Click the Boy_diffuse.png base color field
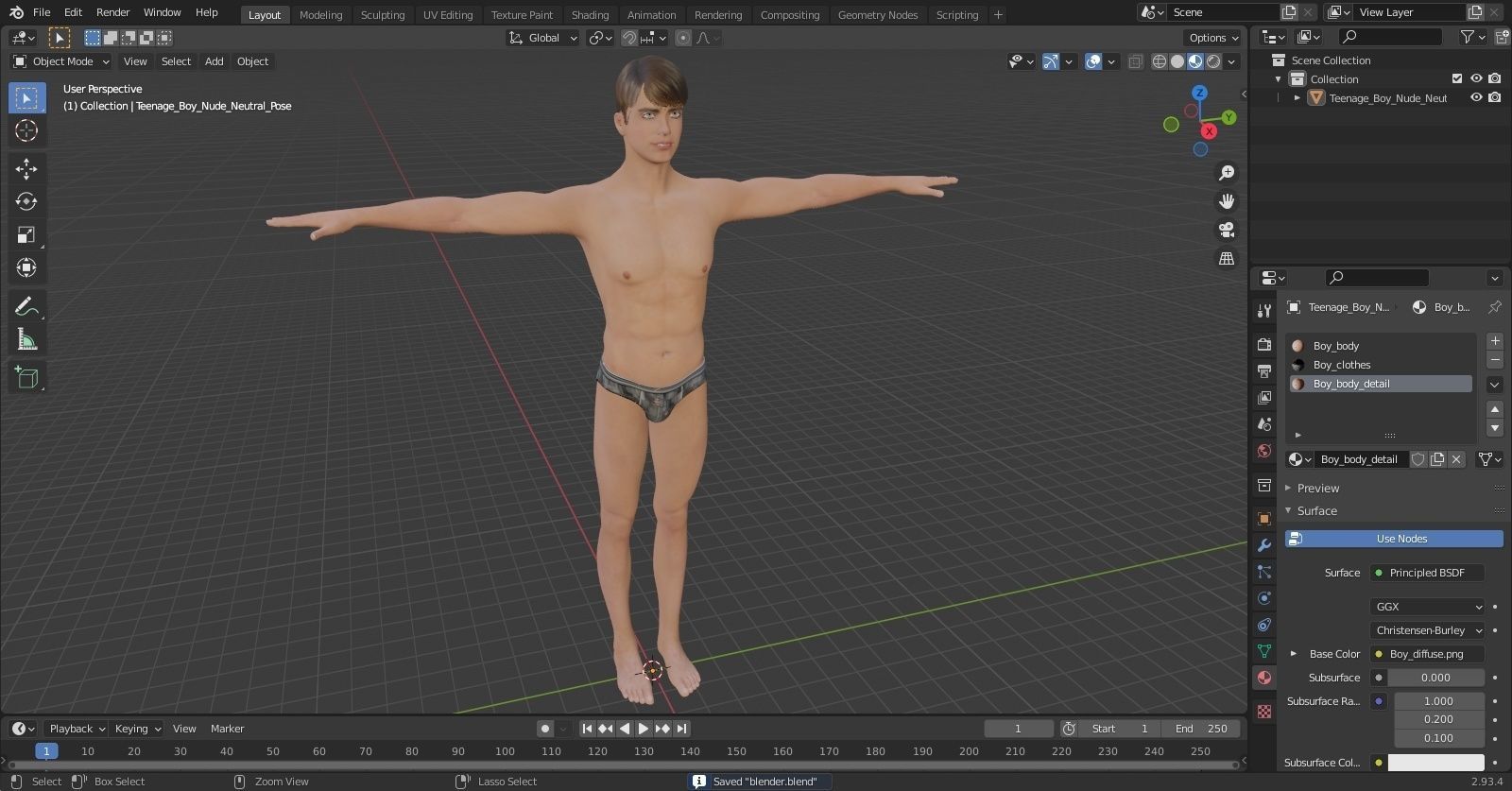The image size is (1512, 791). [x=1427, y=654]
